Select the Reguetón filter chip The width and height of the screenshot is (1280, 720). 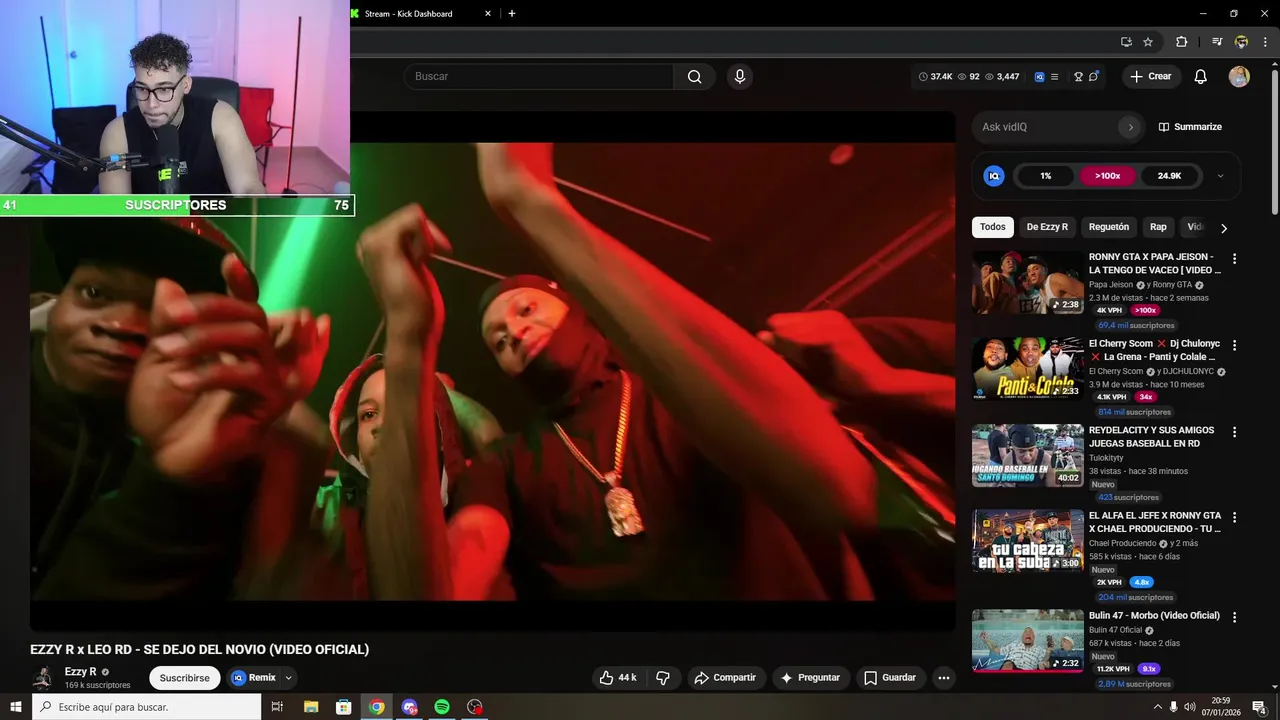coord(1109,227)
